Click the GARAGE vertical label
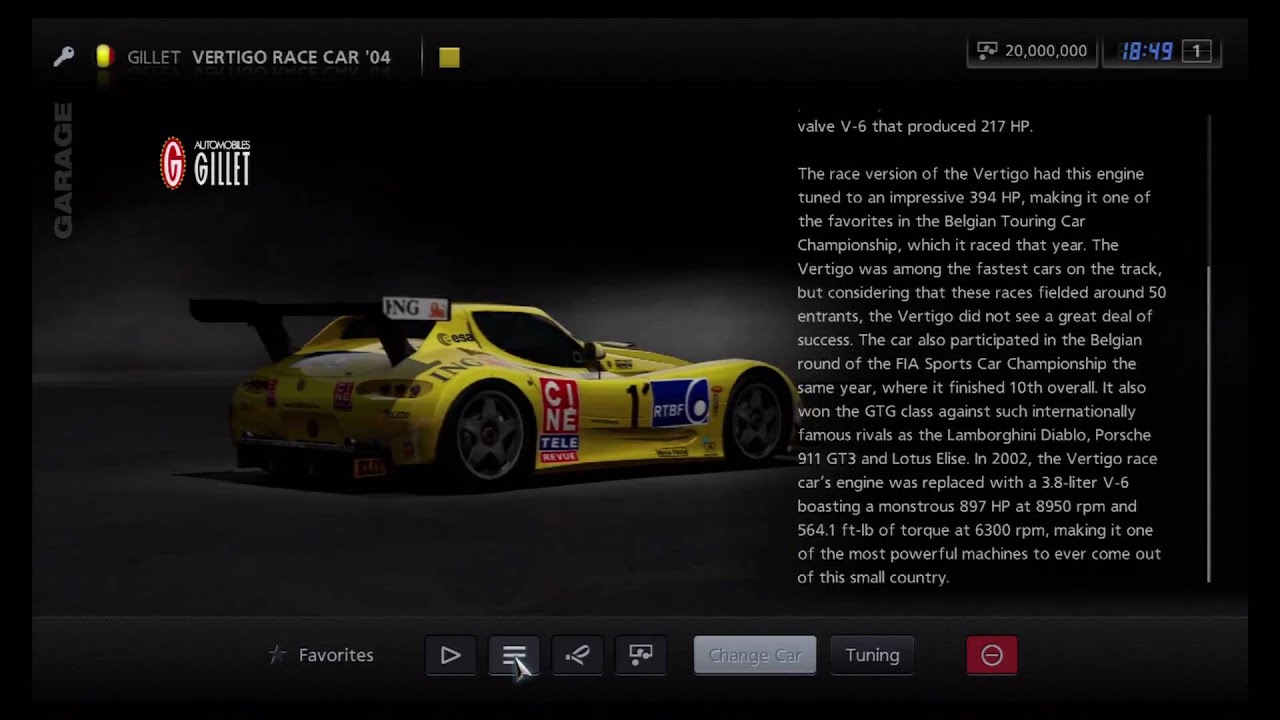 (x=63, y=170)
